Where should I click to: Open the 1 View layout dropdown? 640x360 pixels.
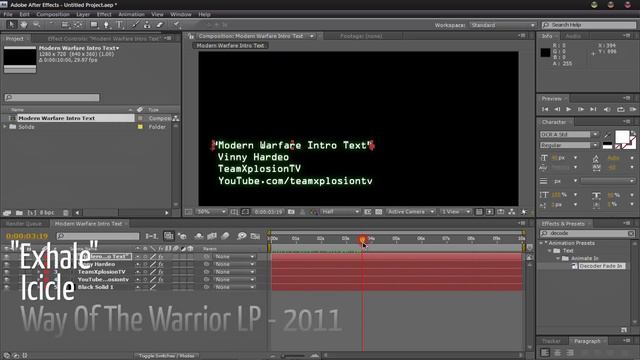[456, 212]
